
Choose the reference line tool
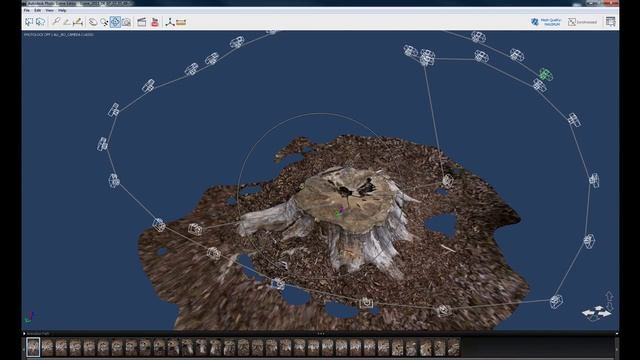coord(67,22)
